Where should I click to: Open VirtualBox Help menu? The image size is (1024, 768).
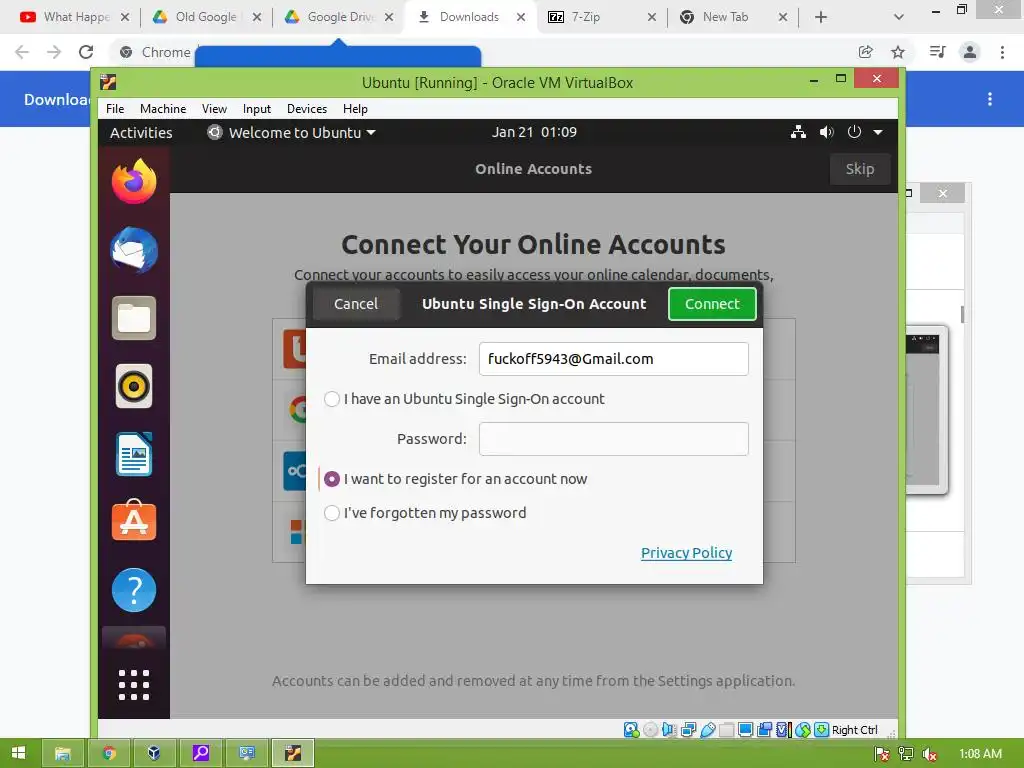pyautogui.click(x=355, y=108)
